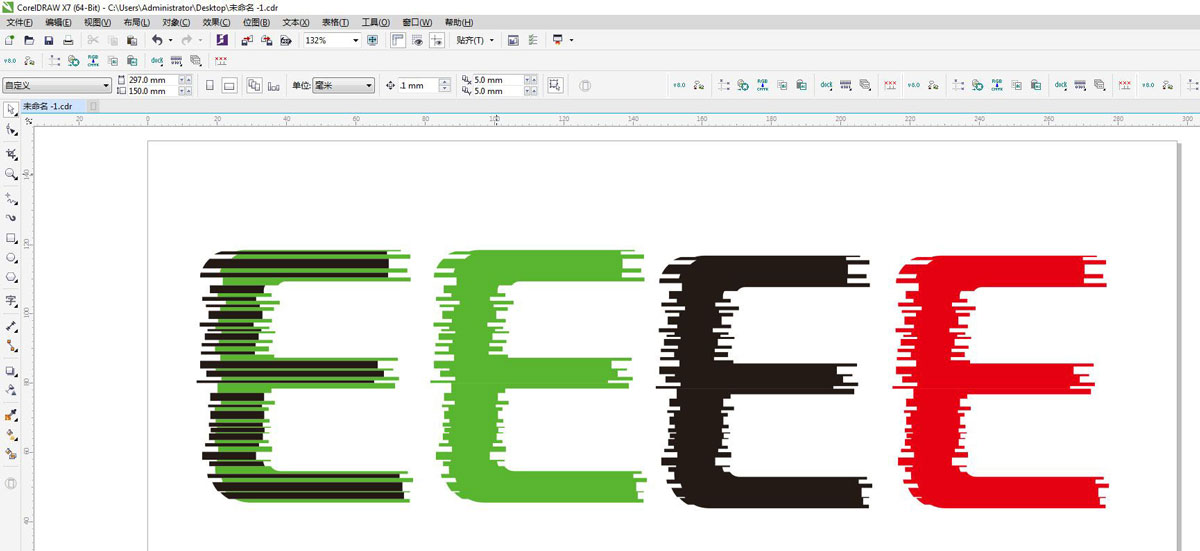Switch page to landscape orientation
Screen dimensions: 1200x551
(229, 86)
